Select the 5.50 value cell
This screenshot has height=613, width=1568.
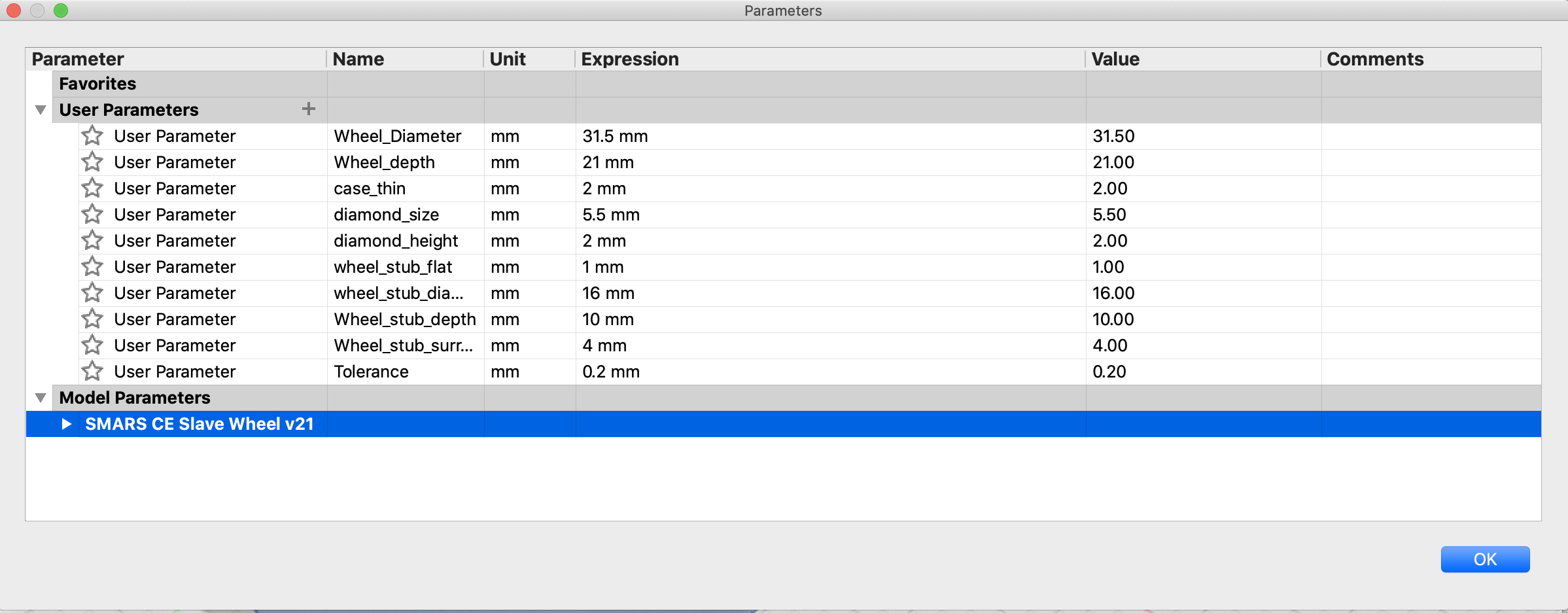(1204, 215)
